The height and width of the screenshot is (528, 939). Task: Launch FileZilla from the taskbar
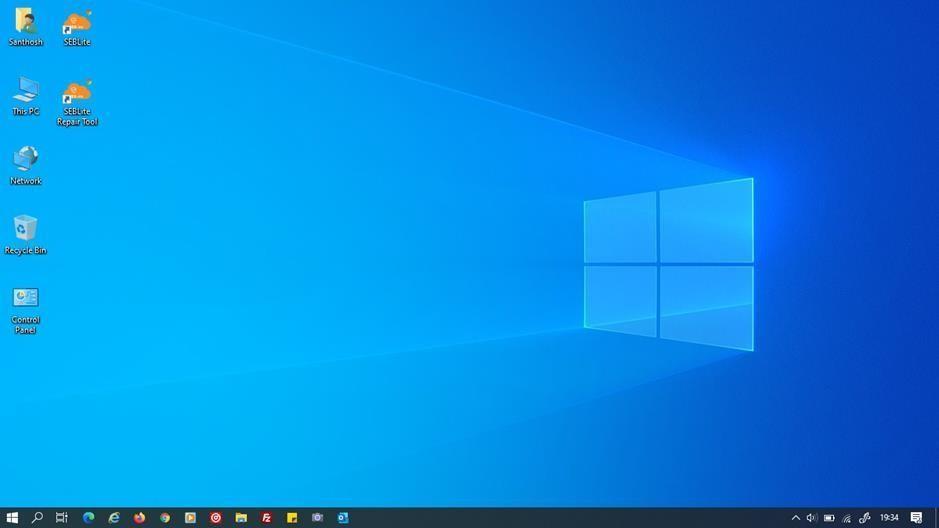tap(266, 518)
